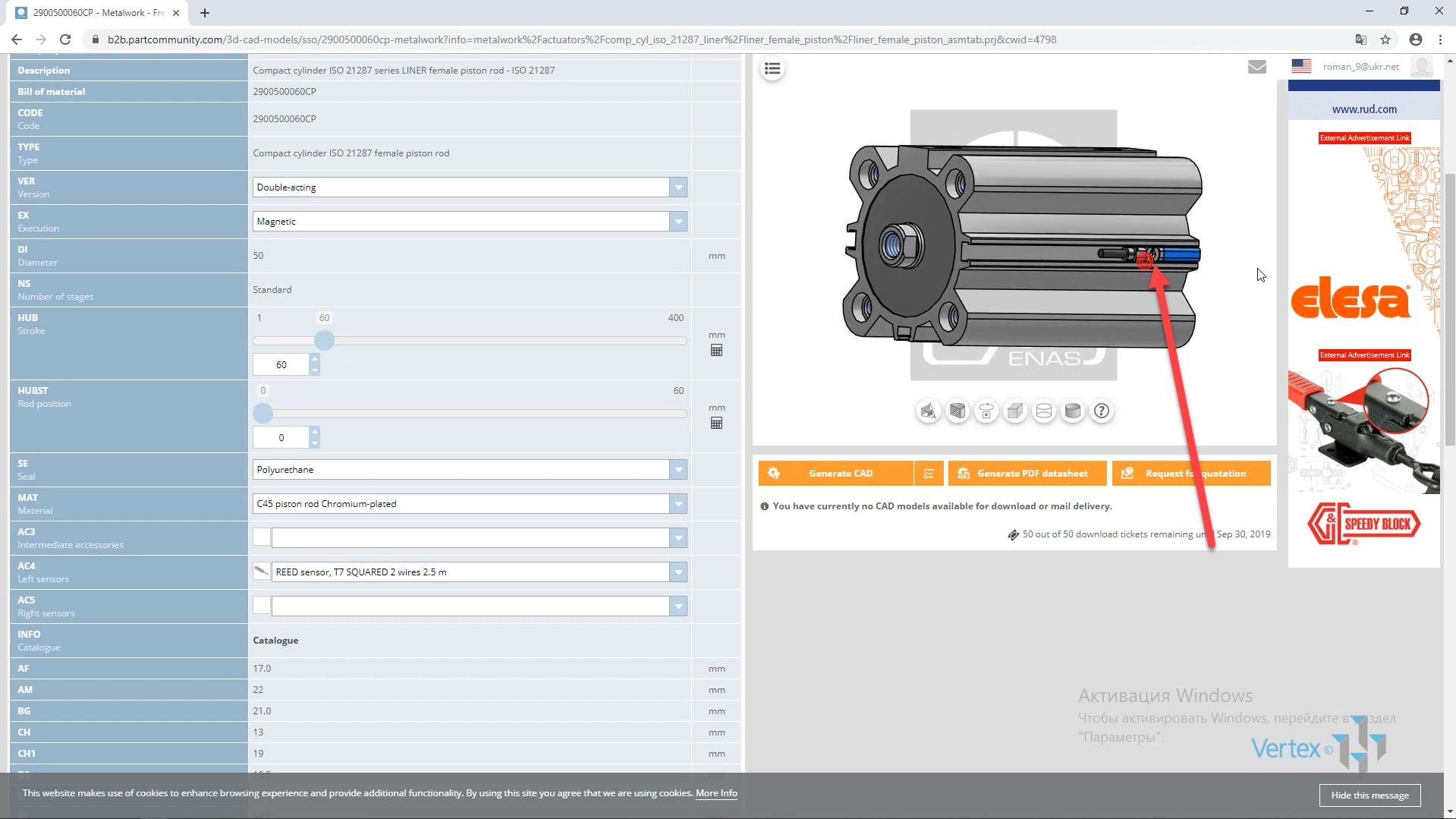The image size is (1456, 819).
Task: Click the envelope mail icon
Action: tap(1256, 67)
